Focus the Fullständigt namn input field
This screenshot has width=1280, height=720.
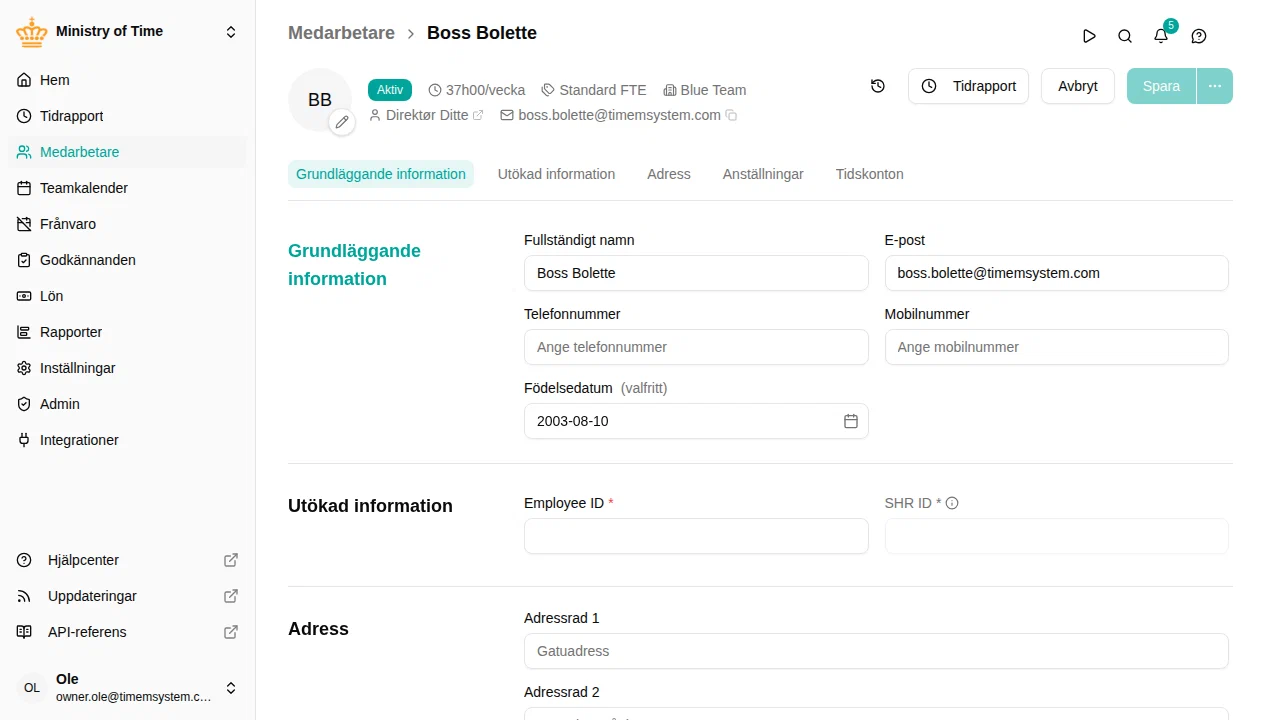point(696,273)
